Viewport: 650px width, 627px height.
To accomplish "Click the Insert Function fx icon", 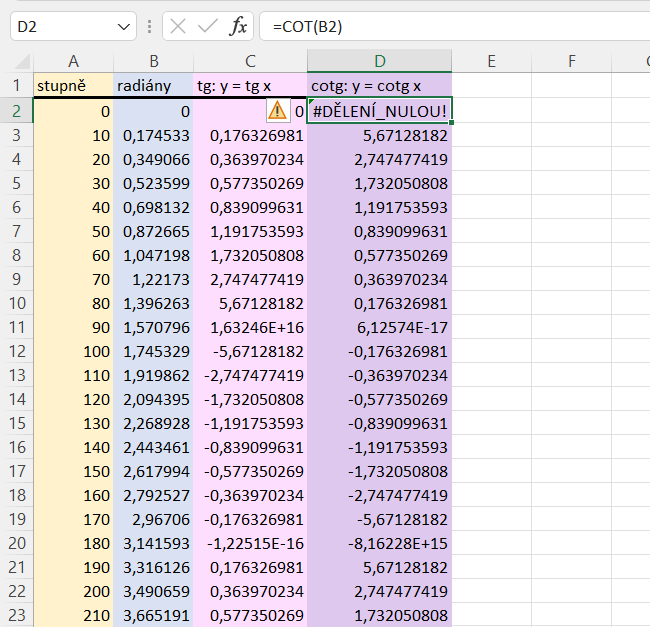I will pos(238,27).
